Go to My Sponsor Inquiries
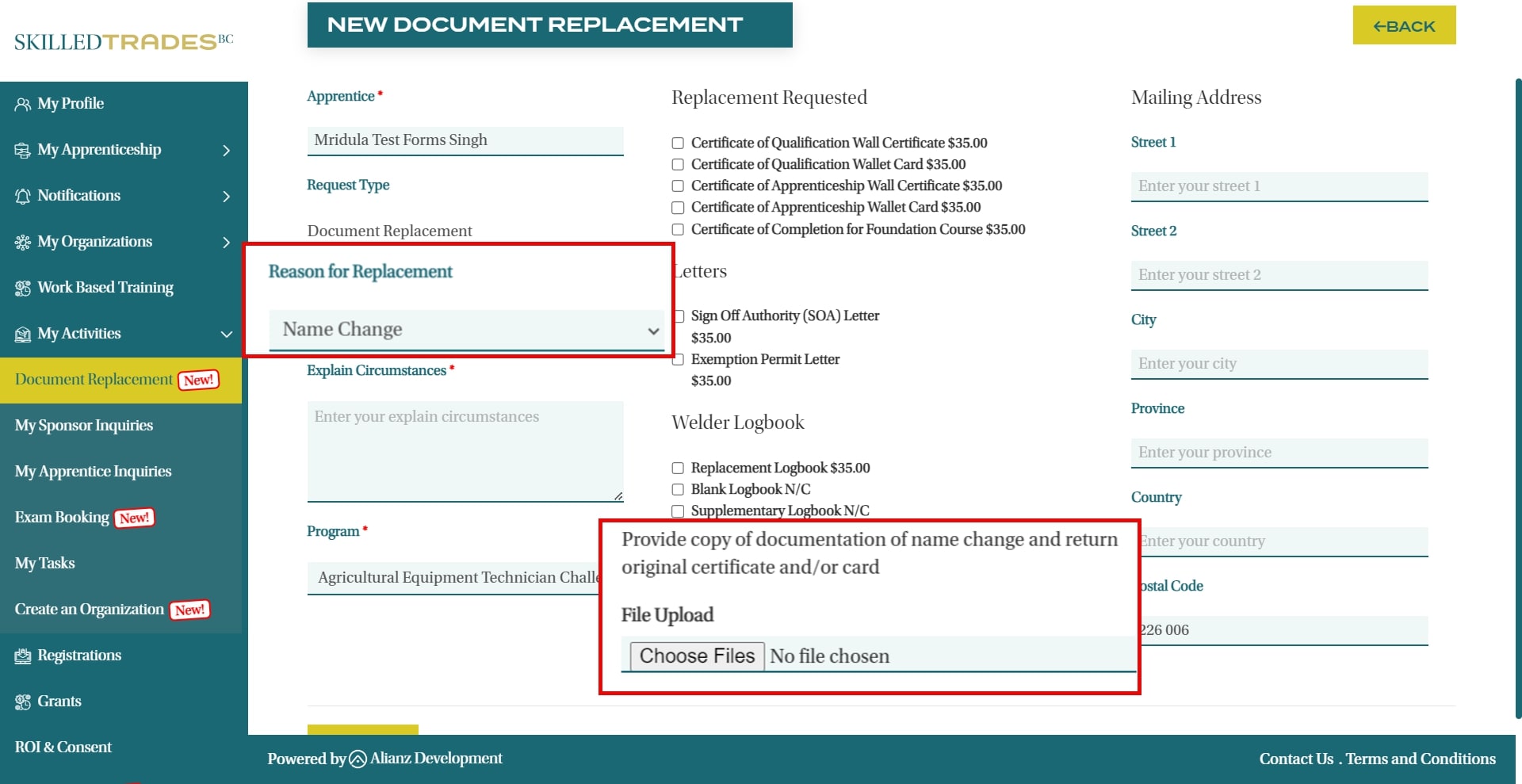 coord(84,426)
